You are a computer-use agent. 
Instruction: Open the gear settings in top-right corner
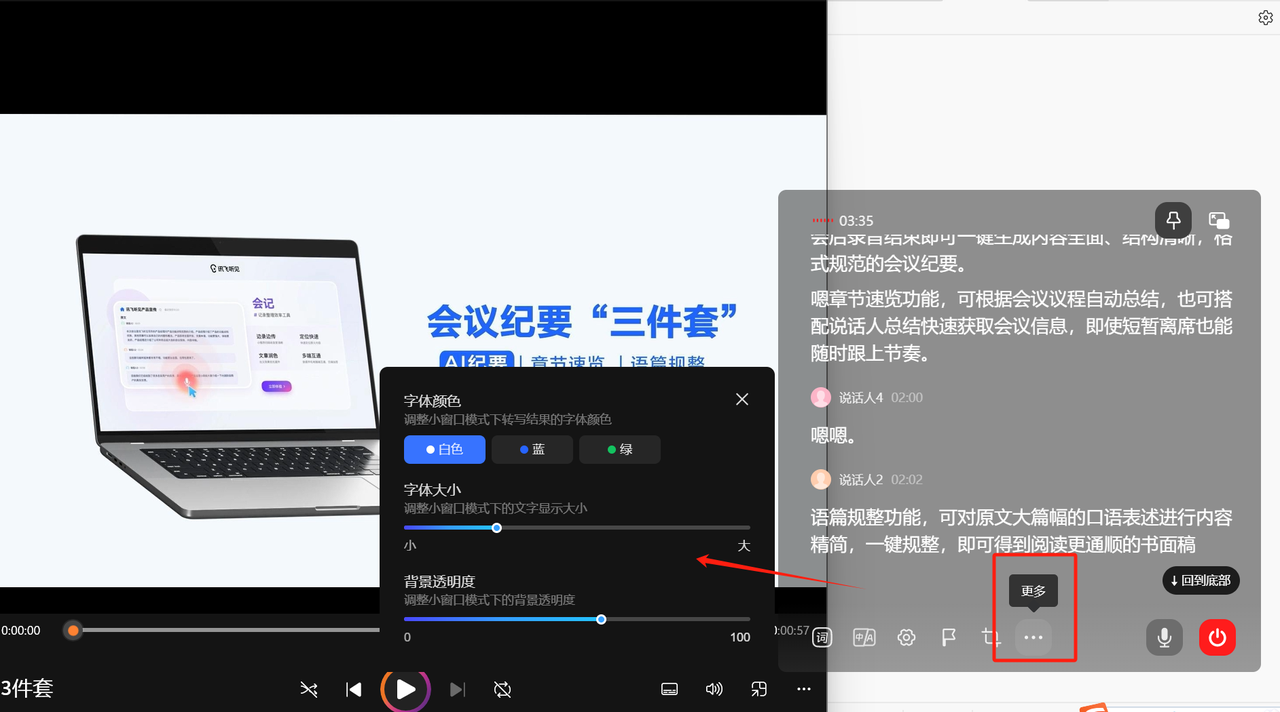coord(1265,18)
